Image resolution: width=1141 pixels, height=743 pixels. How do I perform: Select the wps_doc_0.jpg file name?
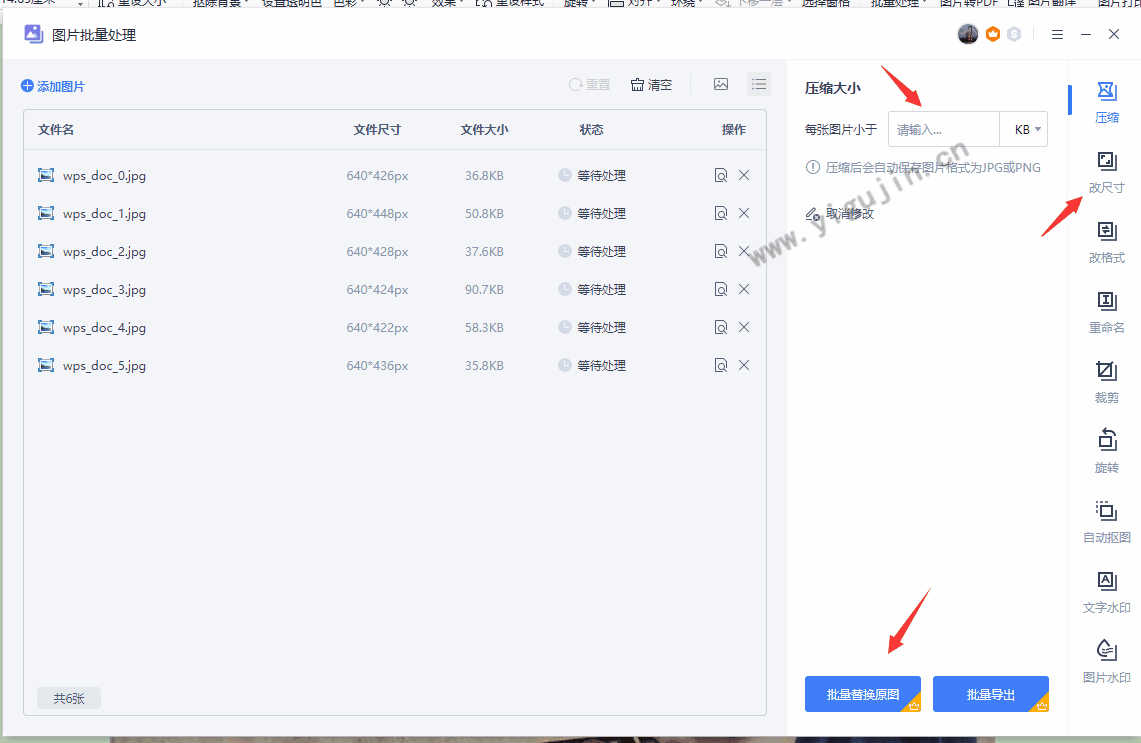pos(104,176)
